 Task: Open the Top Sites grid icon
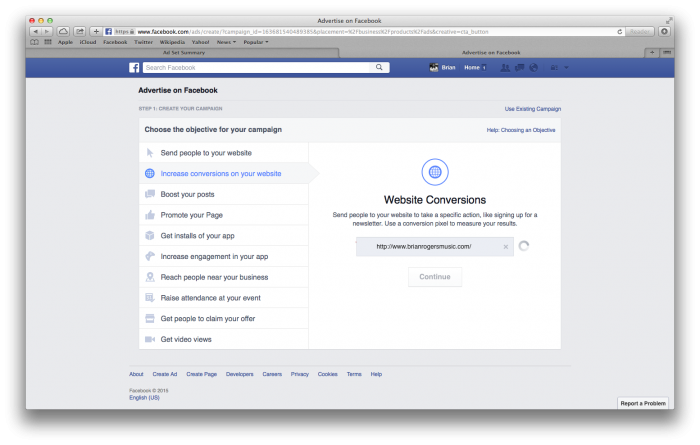click(48, 42)
